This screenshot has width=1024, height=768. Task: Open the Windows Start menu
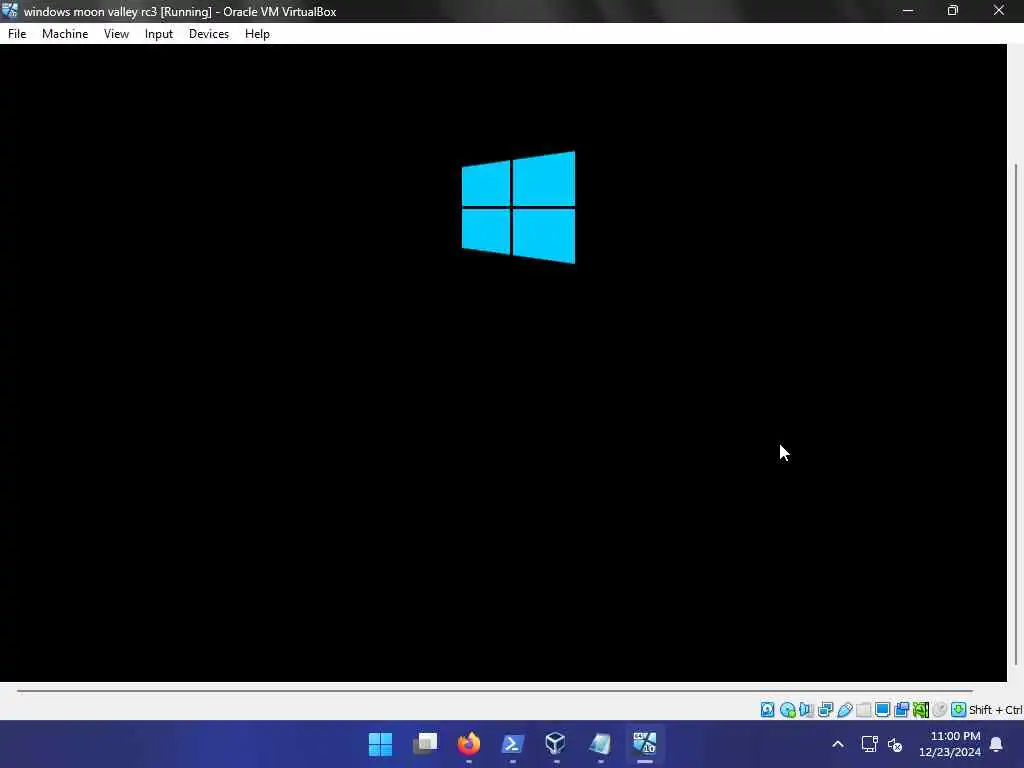(381, 744)
